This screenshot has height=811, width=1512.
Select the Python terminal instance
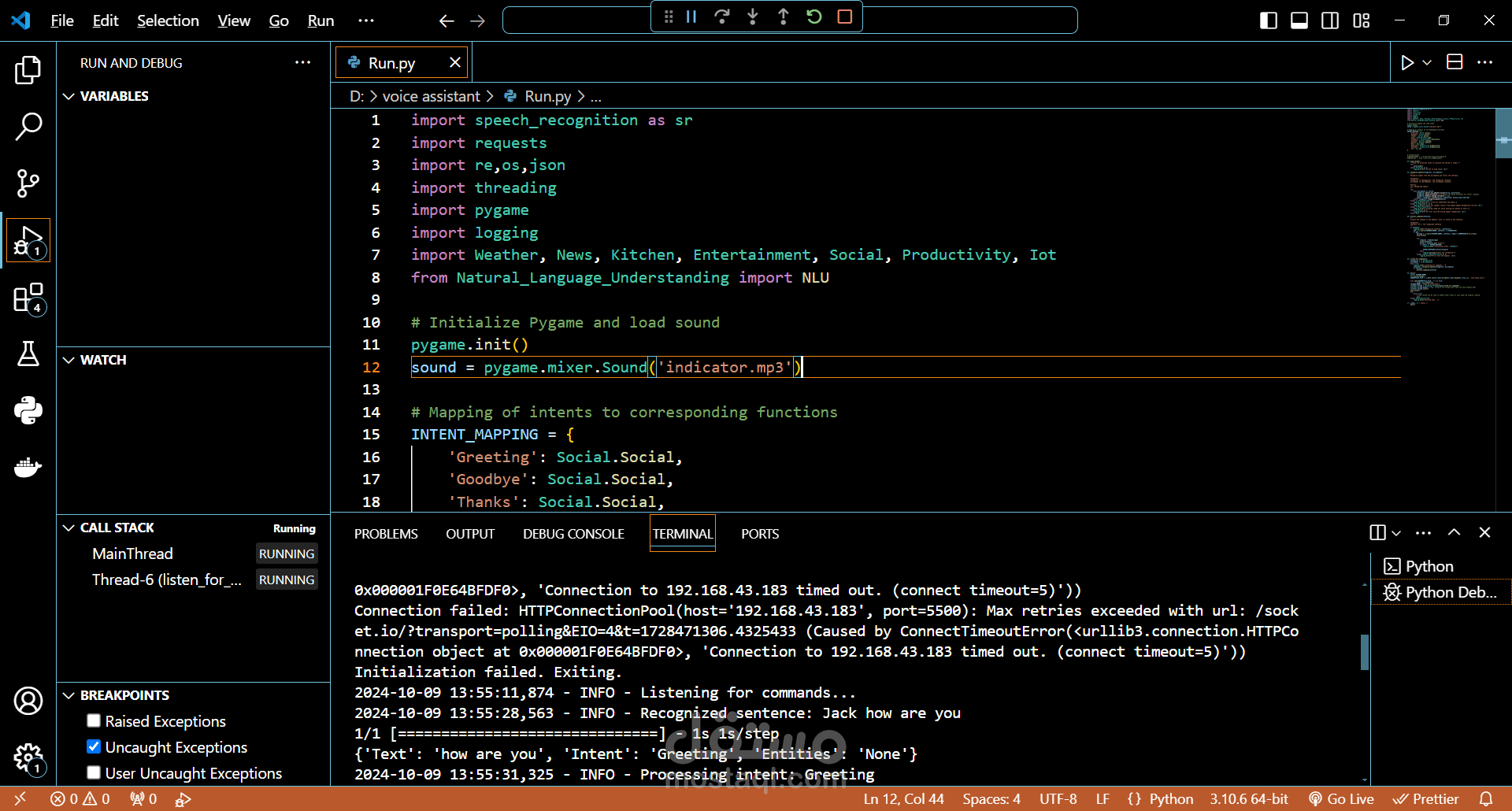[x=1441, y=566]
